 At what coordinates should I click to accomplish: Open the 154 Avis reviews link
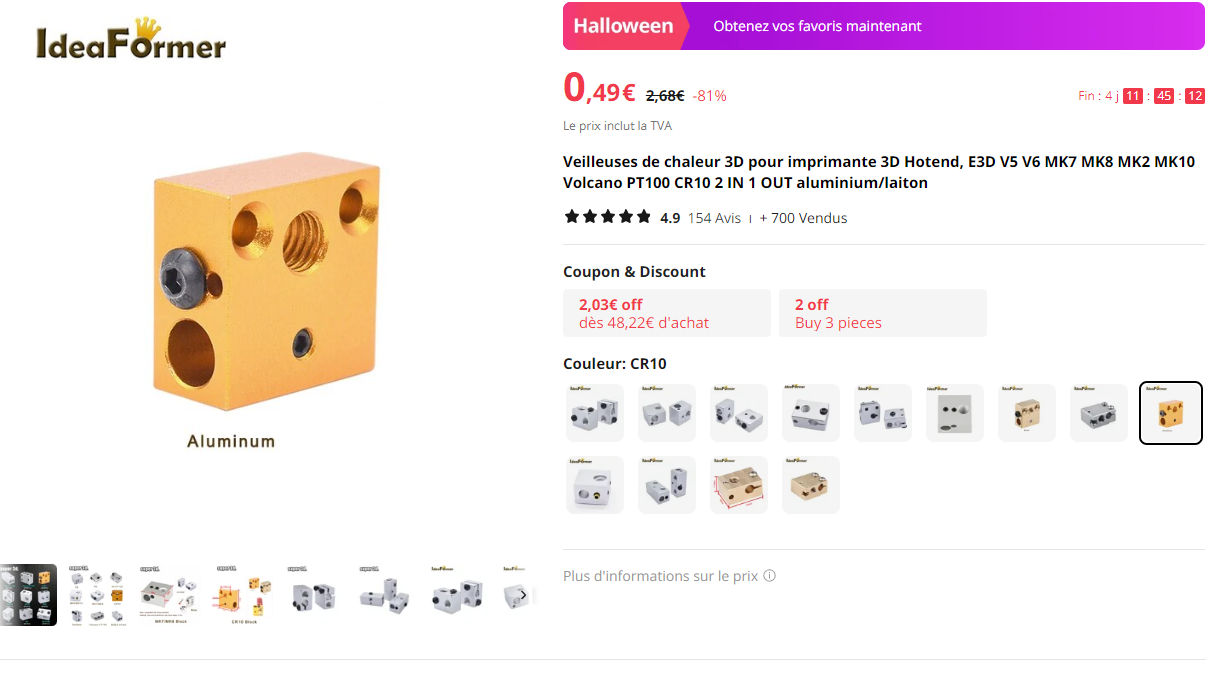[714, 218]
